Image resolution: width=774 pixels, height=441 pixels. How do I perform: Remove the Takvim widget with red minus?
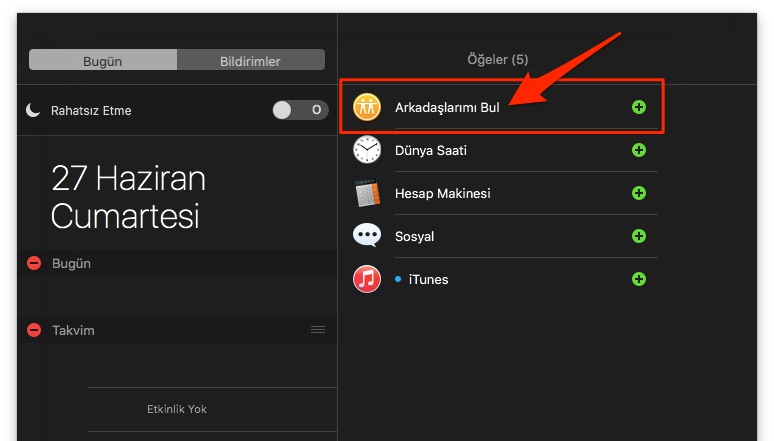click(x=34, y=330)
